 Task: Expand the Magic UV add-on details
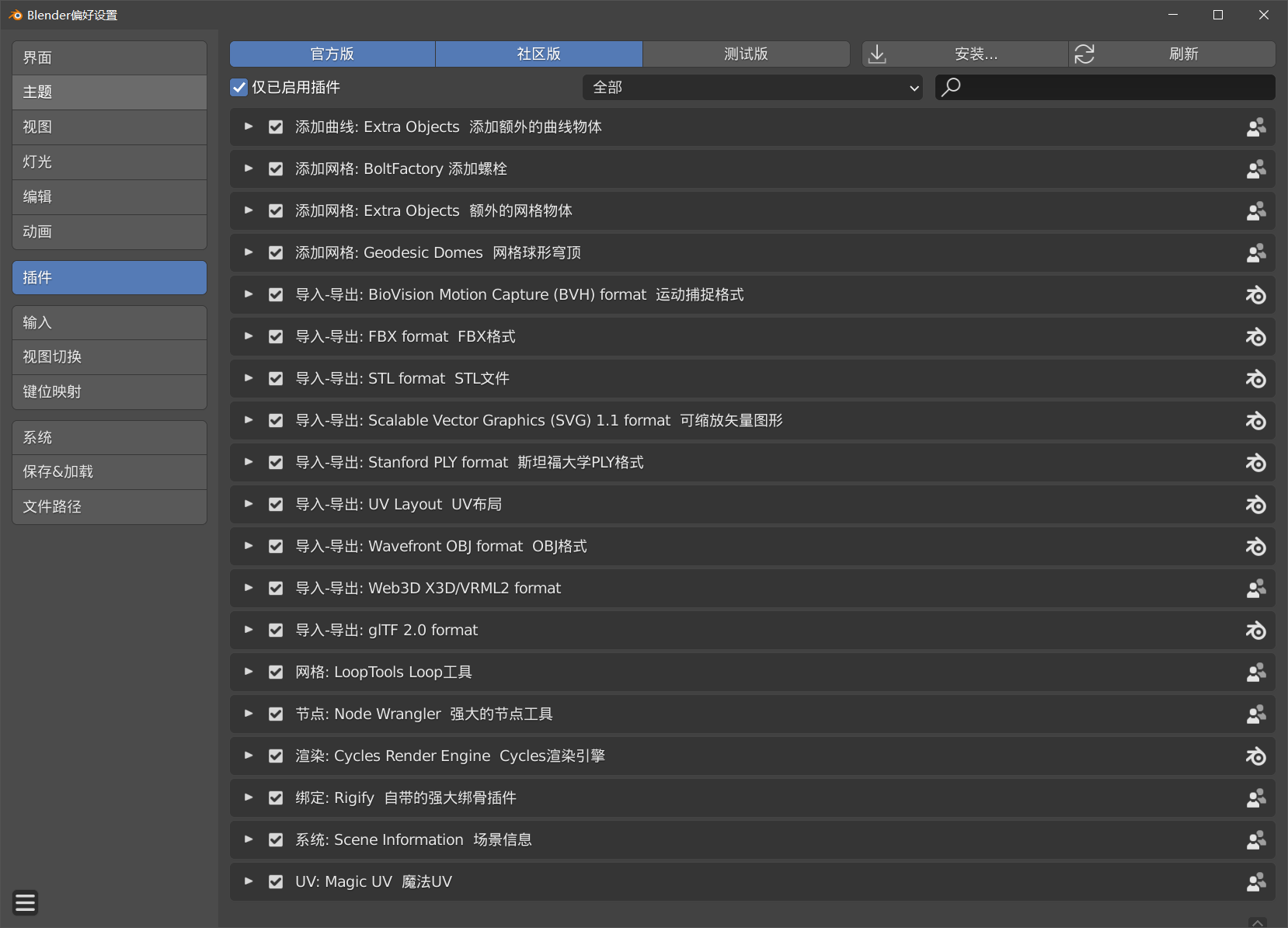pos(249,881)
